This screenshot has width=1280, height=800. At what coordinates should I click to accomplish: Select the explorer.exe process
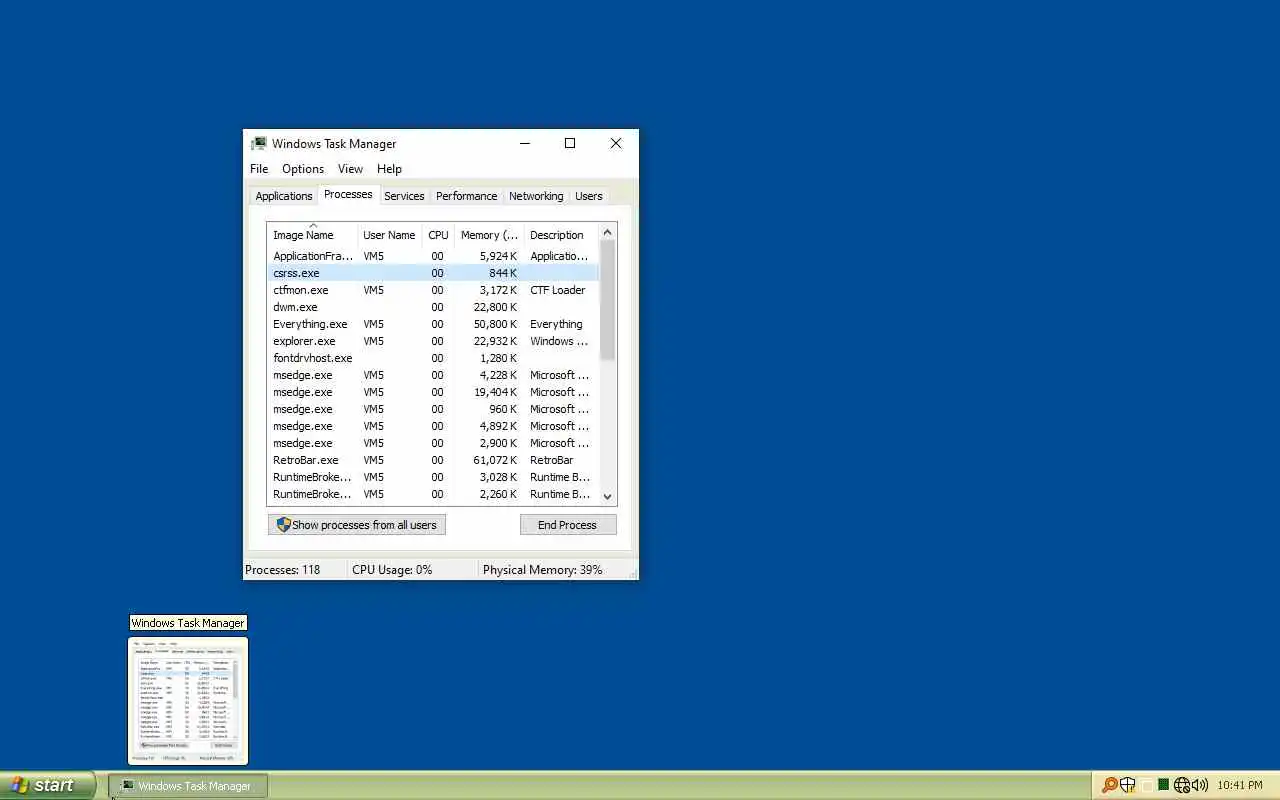[433, 341]
